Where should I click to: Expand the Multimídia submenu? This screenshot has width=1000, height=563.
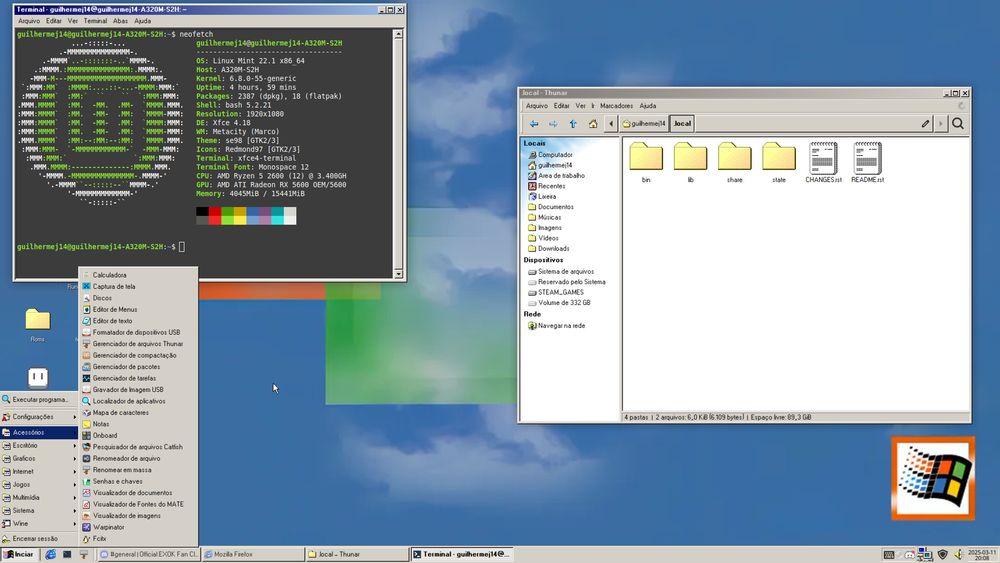pyautogui.click(x=39, y=497)
